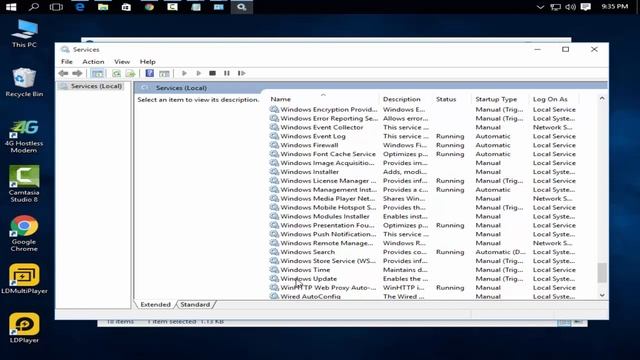Click the Stop Service square button
640x360 pixels.
(x=212, y=73)
